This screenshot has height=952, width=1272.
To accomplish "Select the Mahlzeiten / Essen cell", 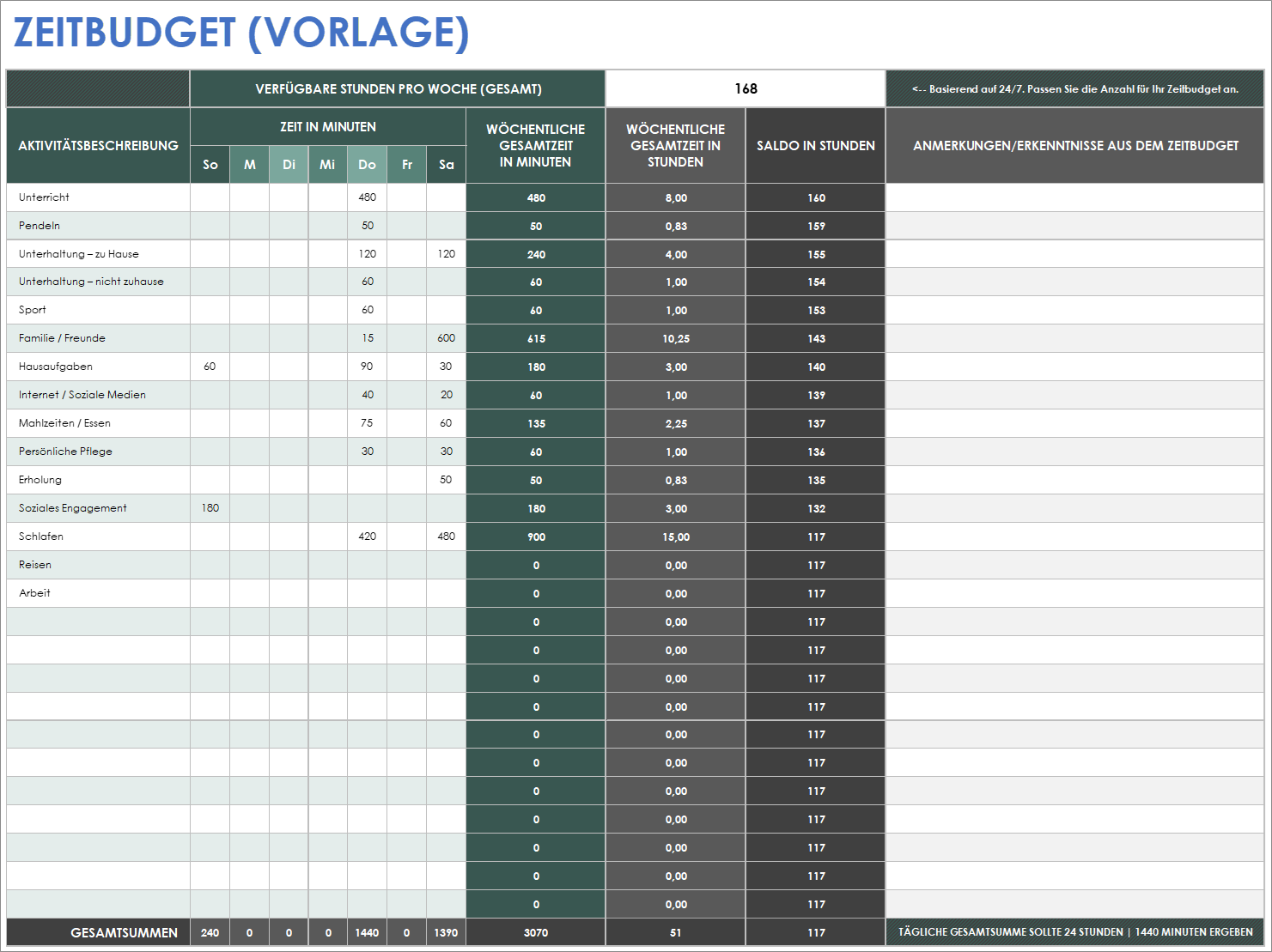I will click(x=98, y=423).
